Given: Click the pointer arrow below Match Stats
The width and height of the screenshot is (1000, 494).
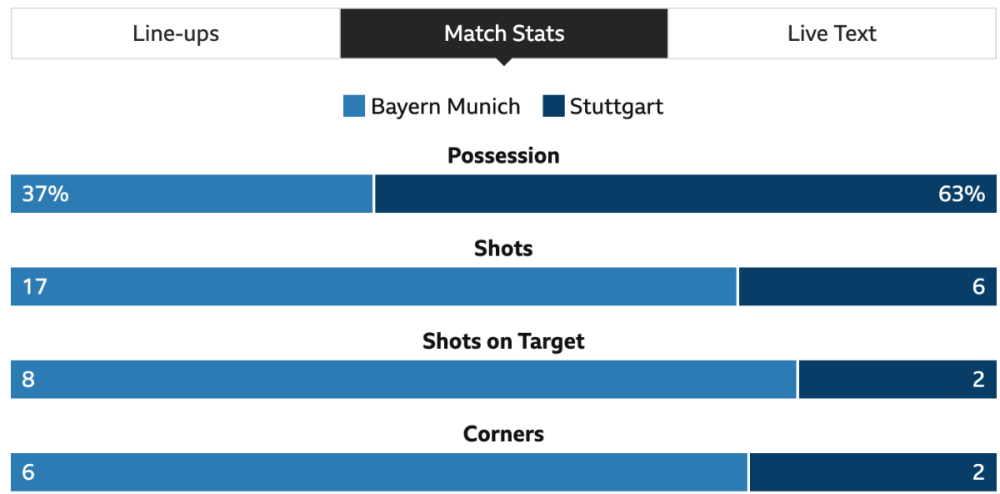Looking at the screenshot, I should (x=504, y=62).
